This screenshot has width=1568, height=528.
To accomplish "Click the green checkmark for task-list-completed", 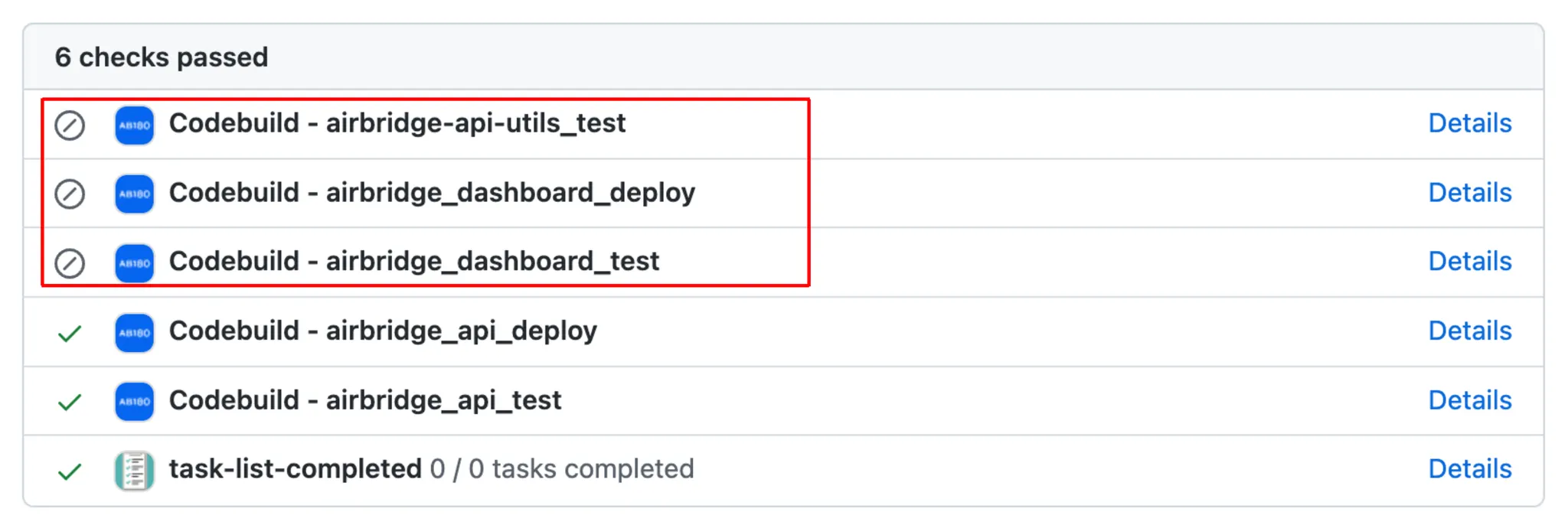I will [70, 471].
